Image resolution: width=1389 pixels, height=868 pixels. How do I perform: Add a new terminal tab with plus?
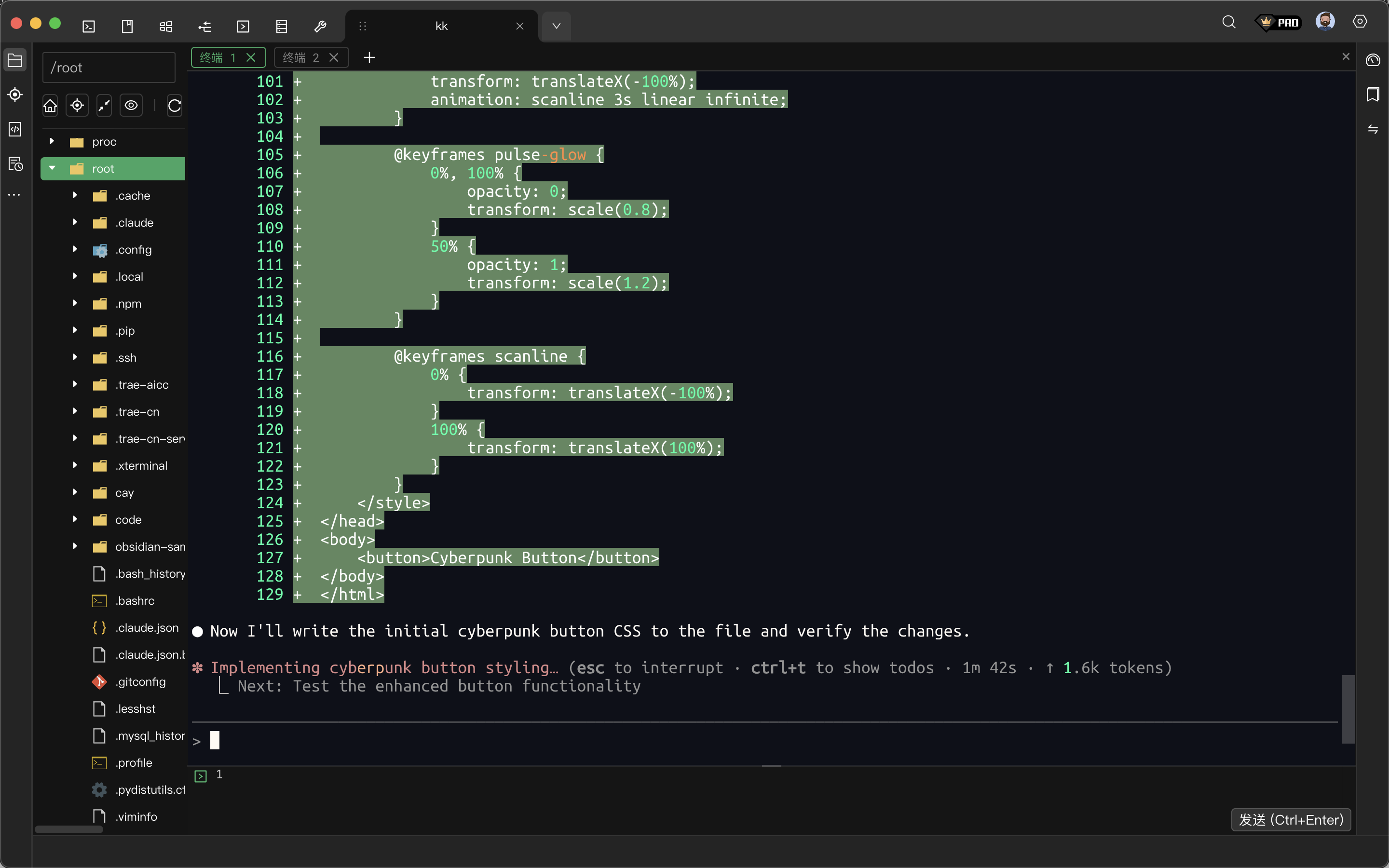click(369, 57)
